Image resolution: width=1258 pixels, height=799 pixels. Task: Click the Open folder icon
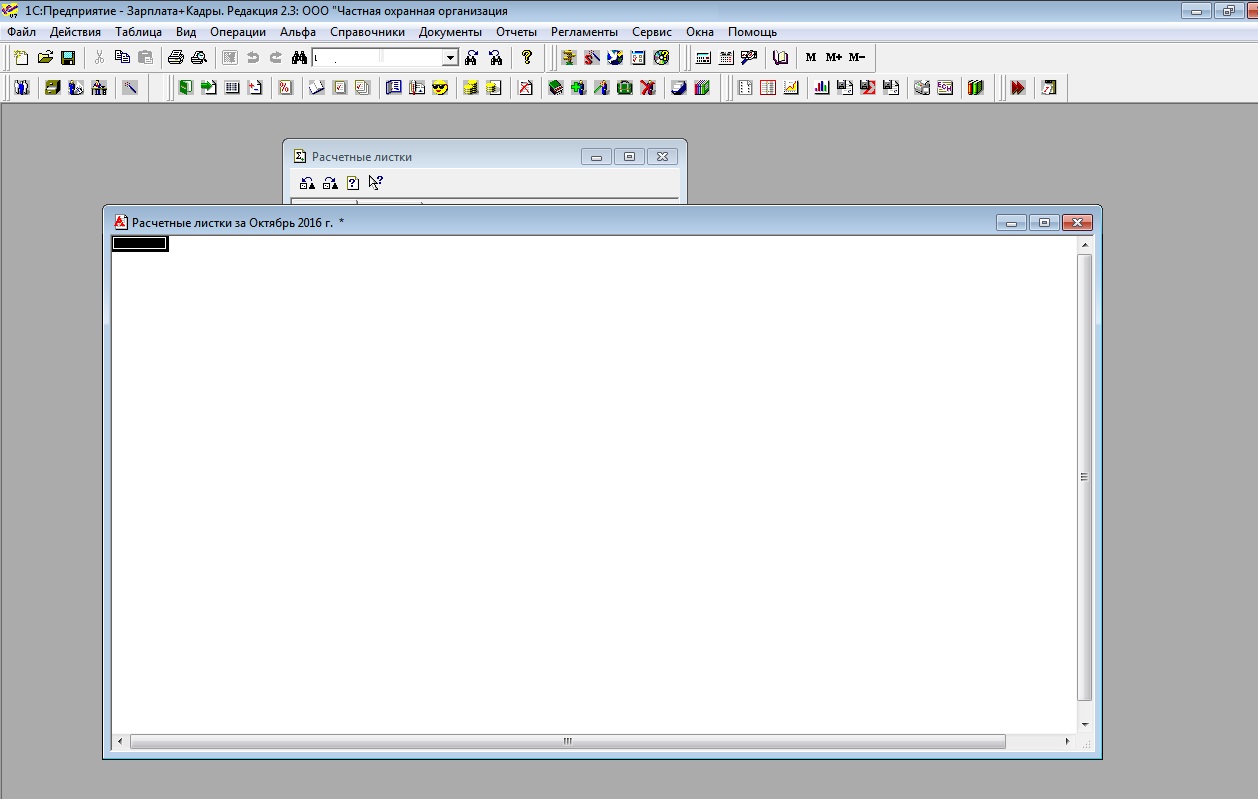pos(45,58)
